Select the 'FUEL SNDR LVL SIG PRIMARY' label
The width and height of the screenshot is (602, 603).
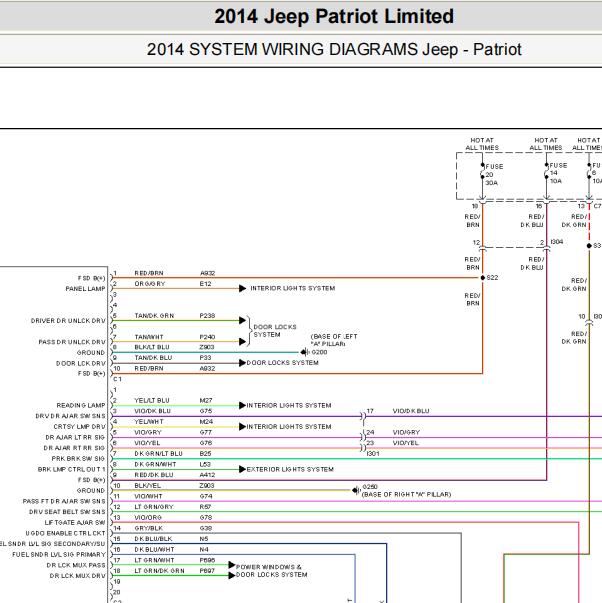pyautogui.click(x=59, y=555)
